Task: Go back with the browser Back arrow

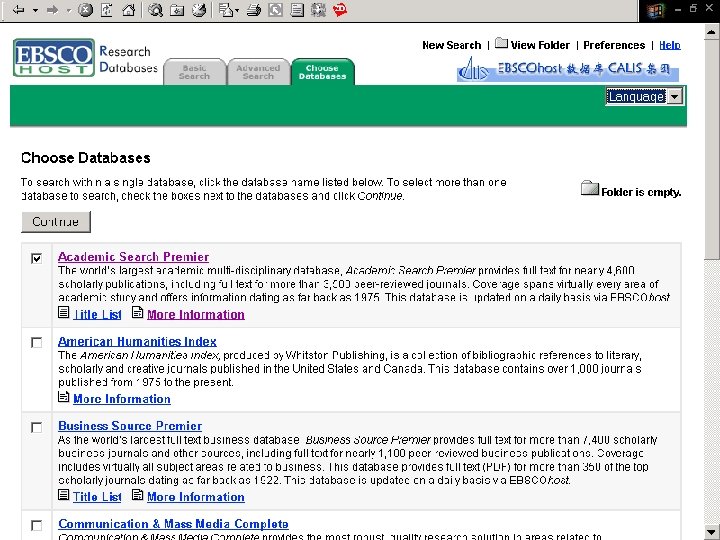Action: [18, 10]
